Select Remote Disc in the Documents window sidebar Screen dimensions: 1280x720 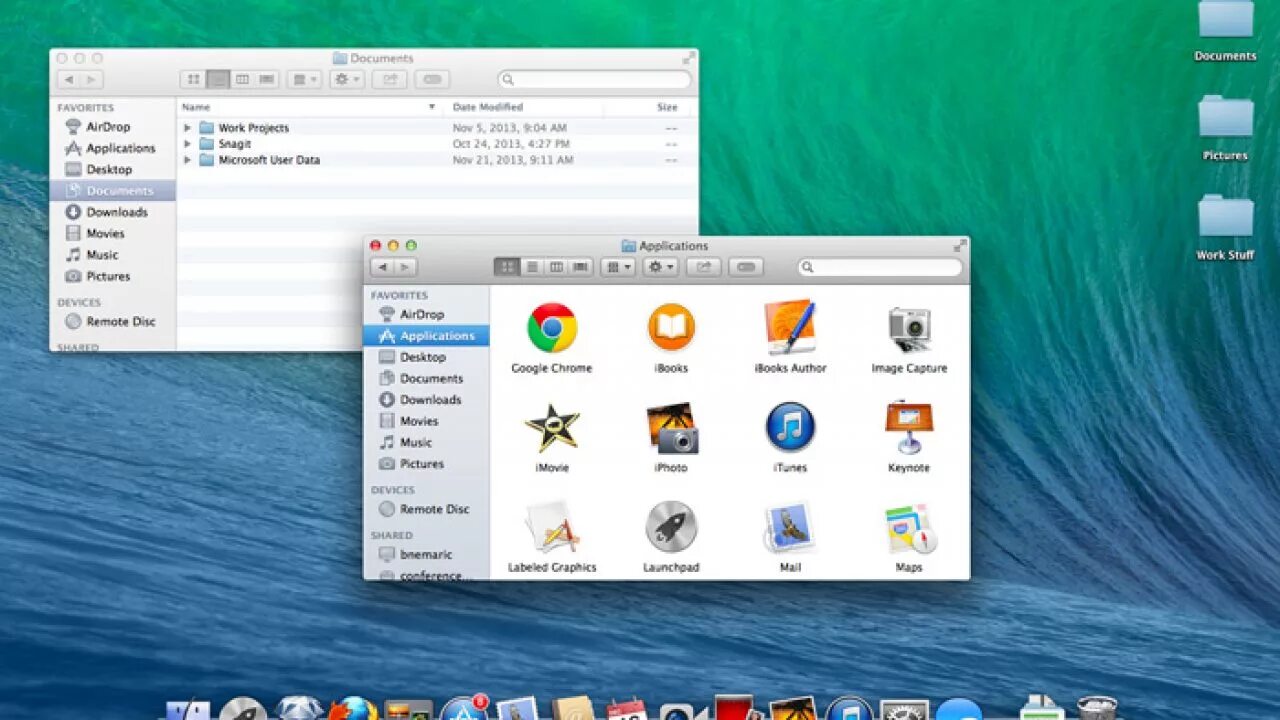[x=120, y=322]
